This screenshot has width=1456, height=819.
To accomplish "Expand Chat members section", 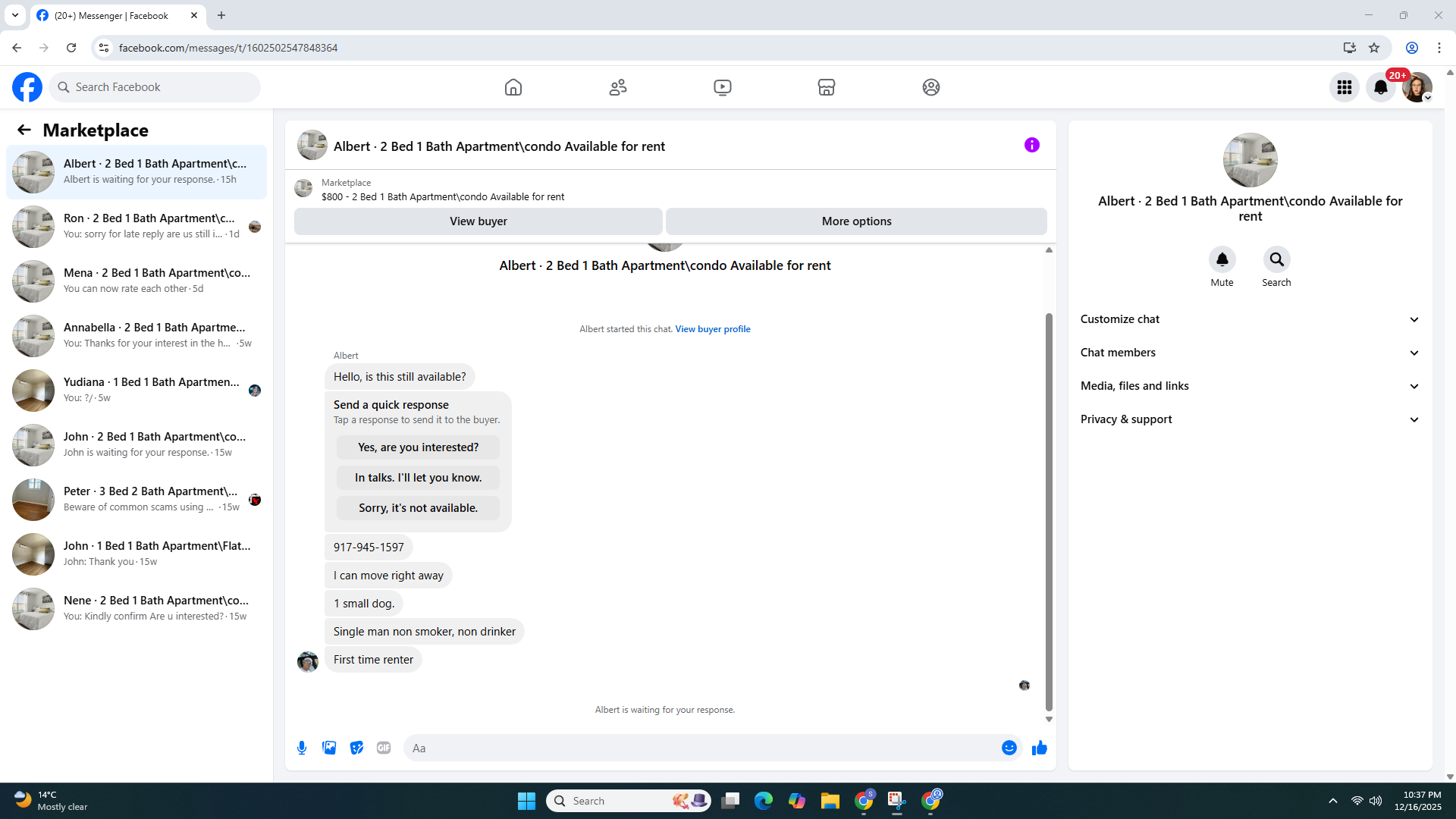I will click(1250, 353).
